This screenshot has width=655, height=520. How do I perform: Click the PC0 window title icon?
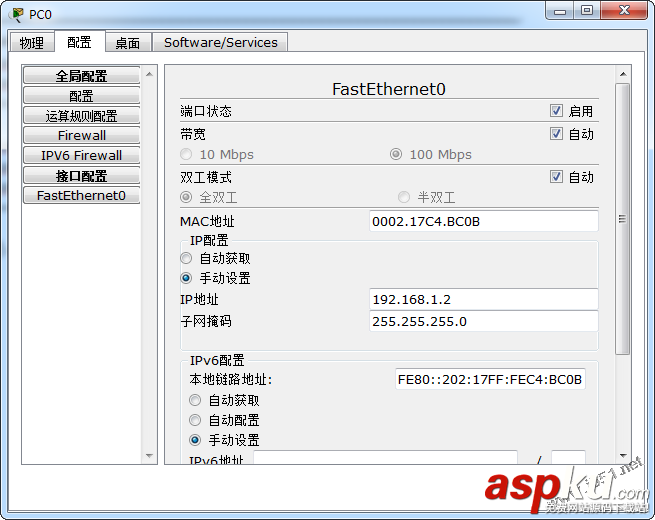[17, 15]
